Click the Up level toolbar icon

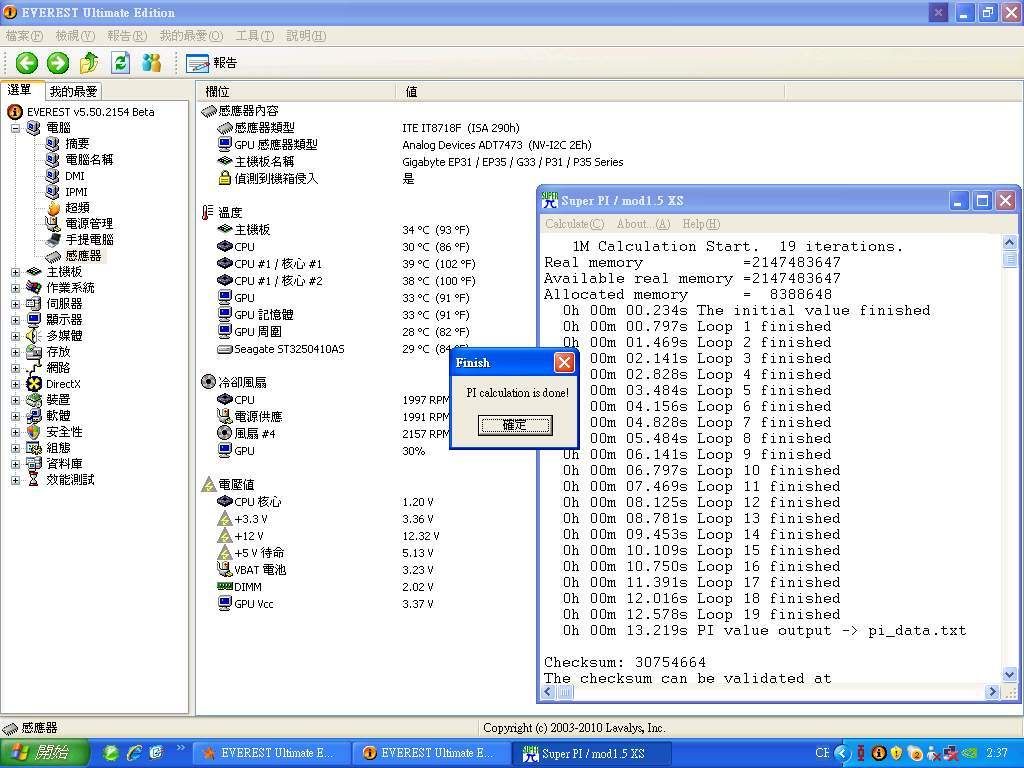click(89, 63)
